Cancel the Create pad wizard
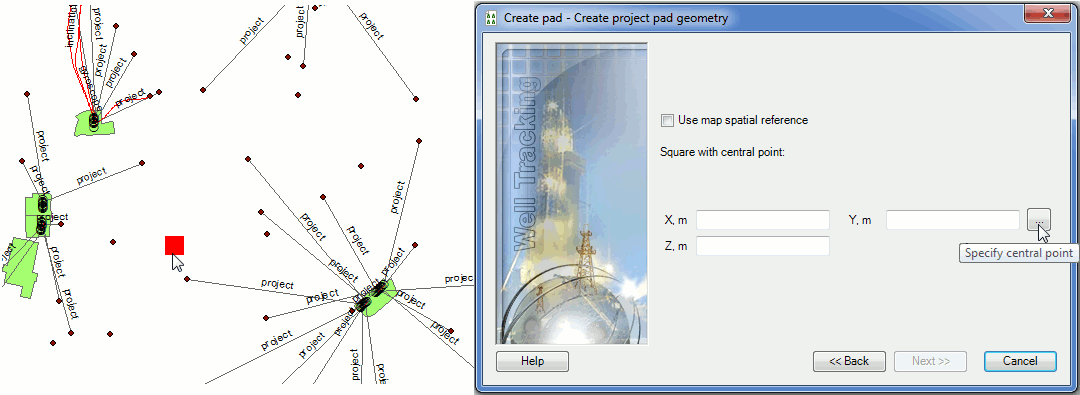 coord(1020,361)
